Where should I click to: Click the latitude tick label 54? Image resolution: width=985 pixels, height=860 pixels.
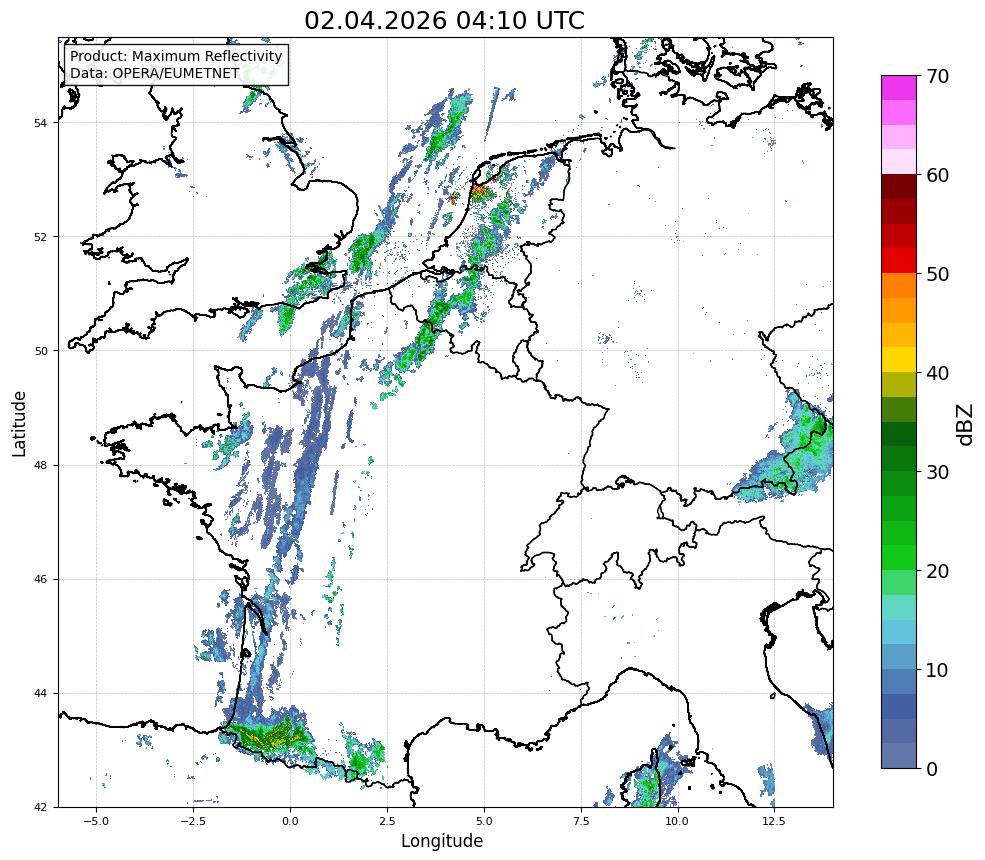coord(40,123)
